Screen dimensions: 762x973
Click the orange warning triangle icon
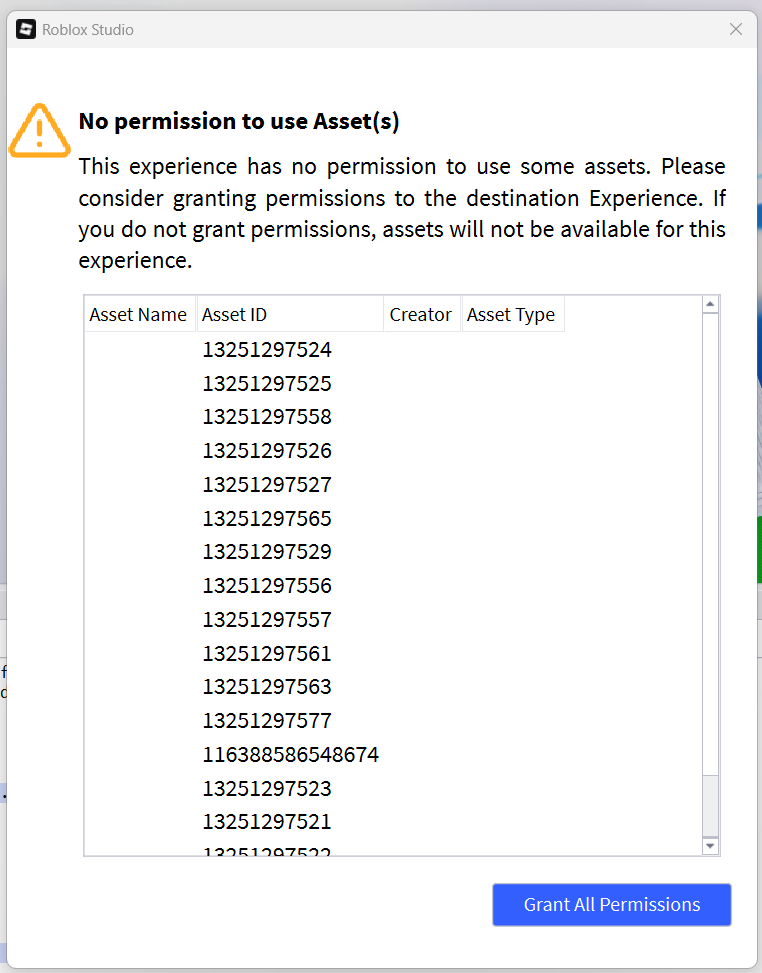point(38,130)
